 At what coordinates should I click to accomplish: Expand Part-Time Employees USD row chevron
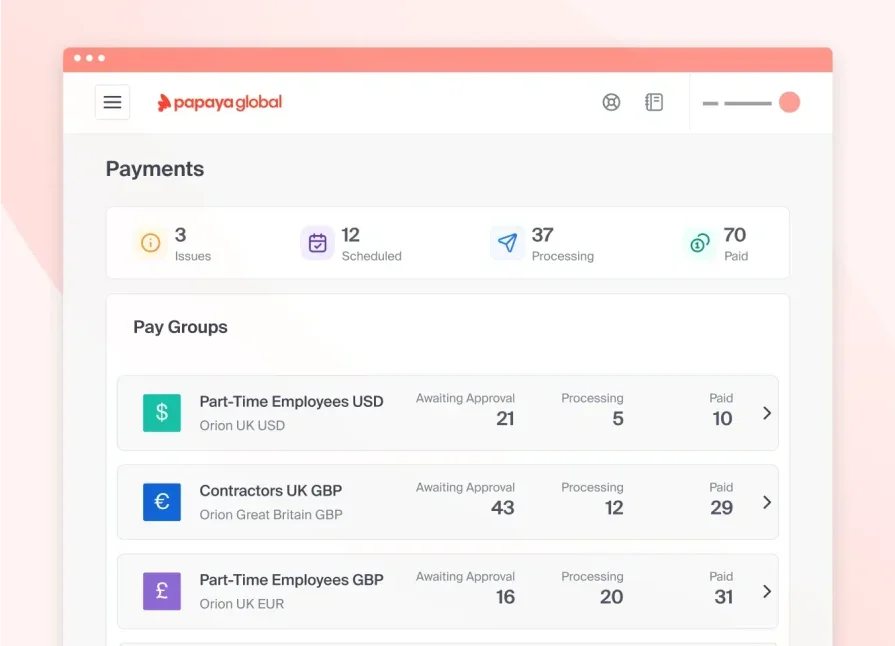(x=767, y=413)
